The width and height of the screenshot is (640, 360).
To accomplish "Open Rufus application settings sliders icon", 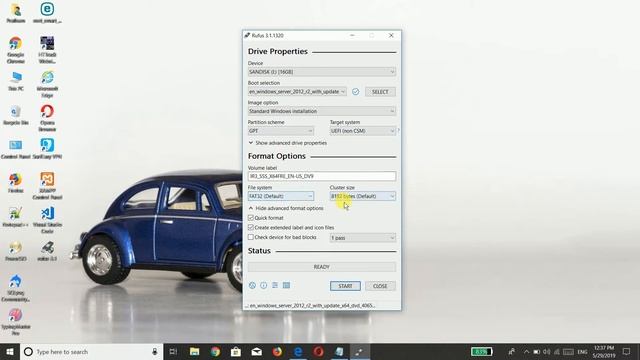I will 275,285.
